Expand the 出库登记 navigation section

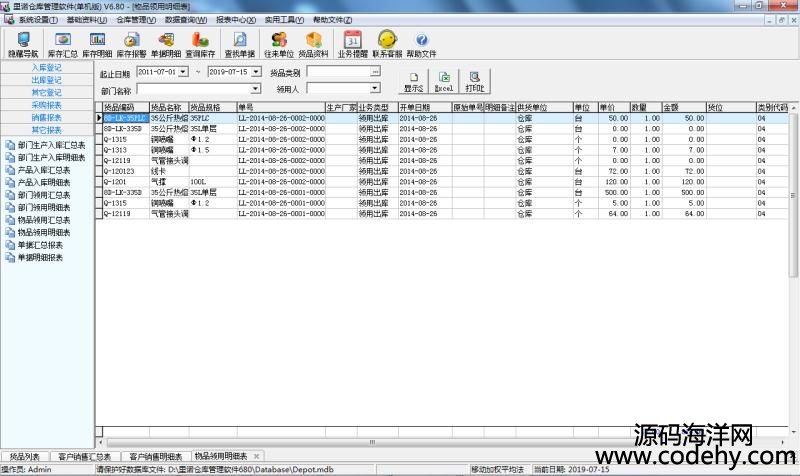(x=46, y=80)
